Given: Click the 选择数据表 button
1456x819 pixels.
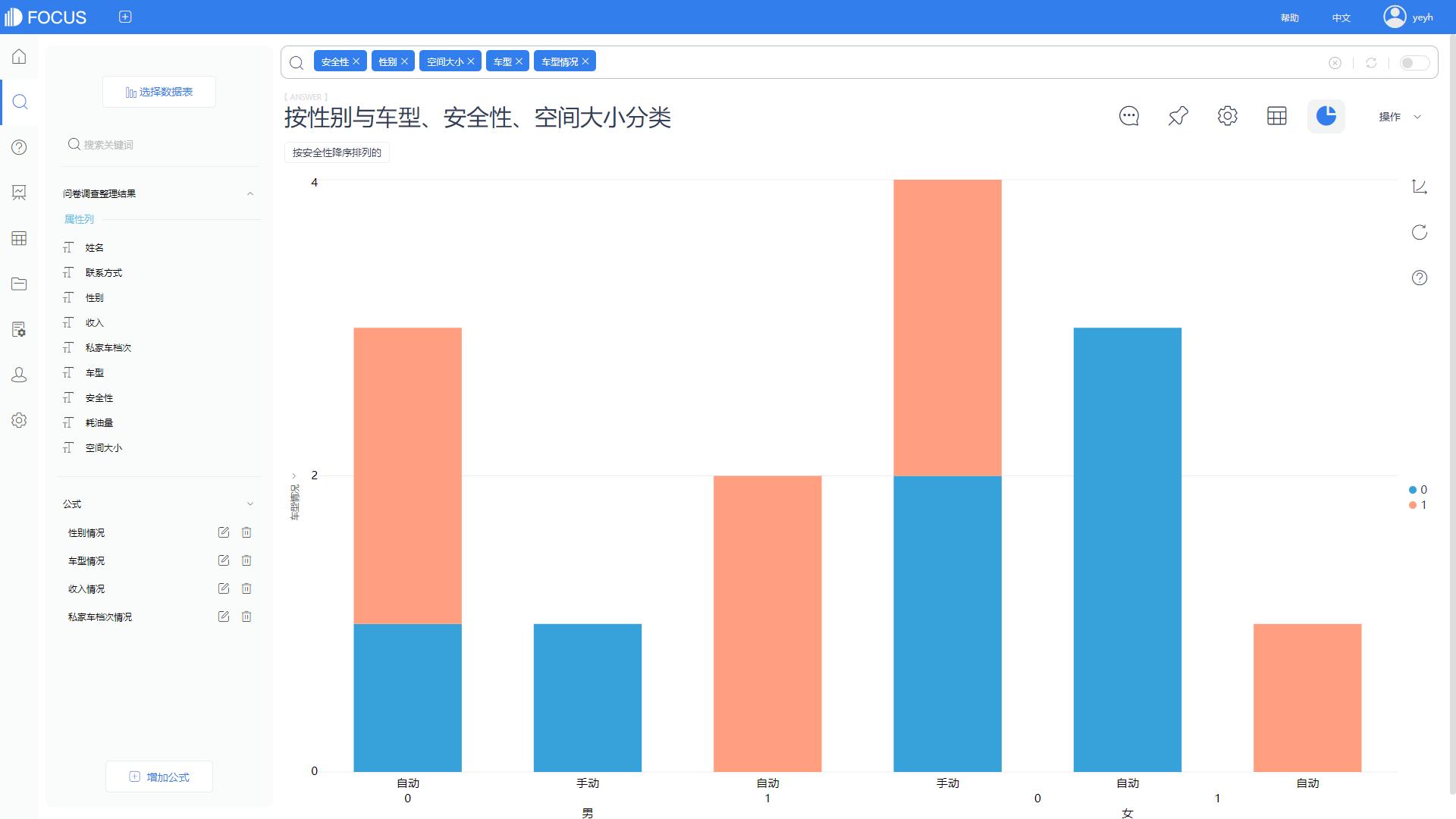Looking at the screenshot, I should [x=159, y=92].
